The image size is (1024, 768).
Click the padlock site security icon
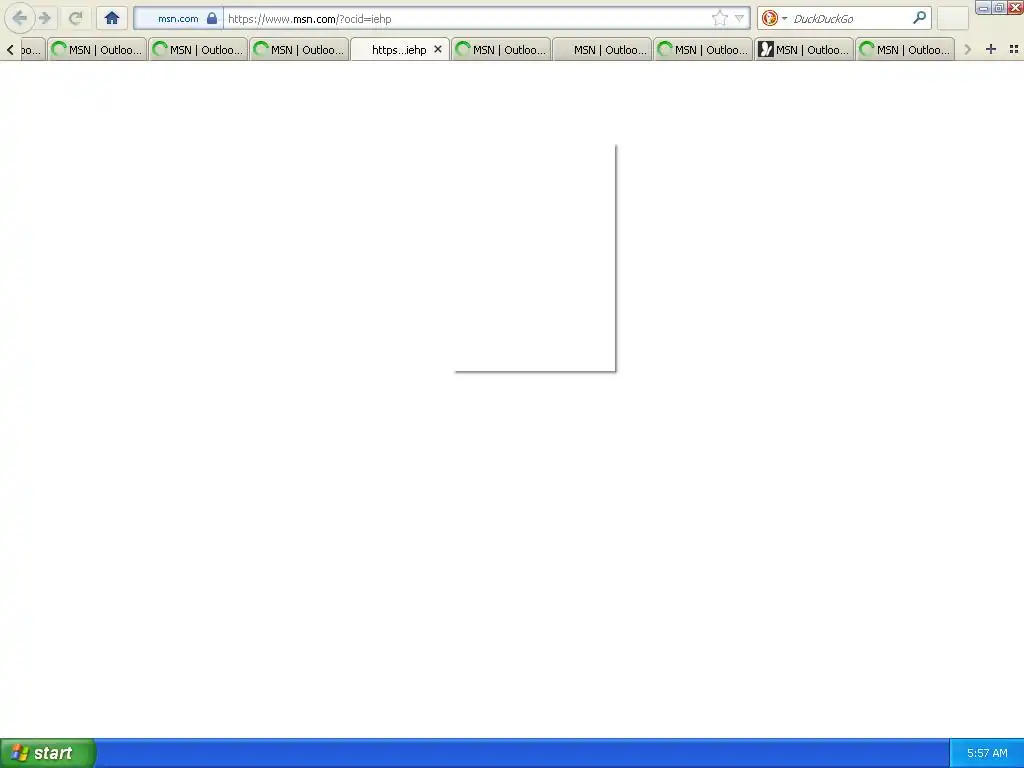click(x=212, y=18)
